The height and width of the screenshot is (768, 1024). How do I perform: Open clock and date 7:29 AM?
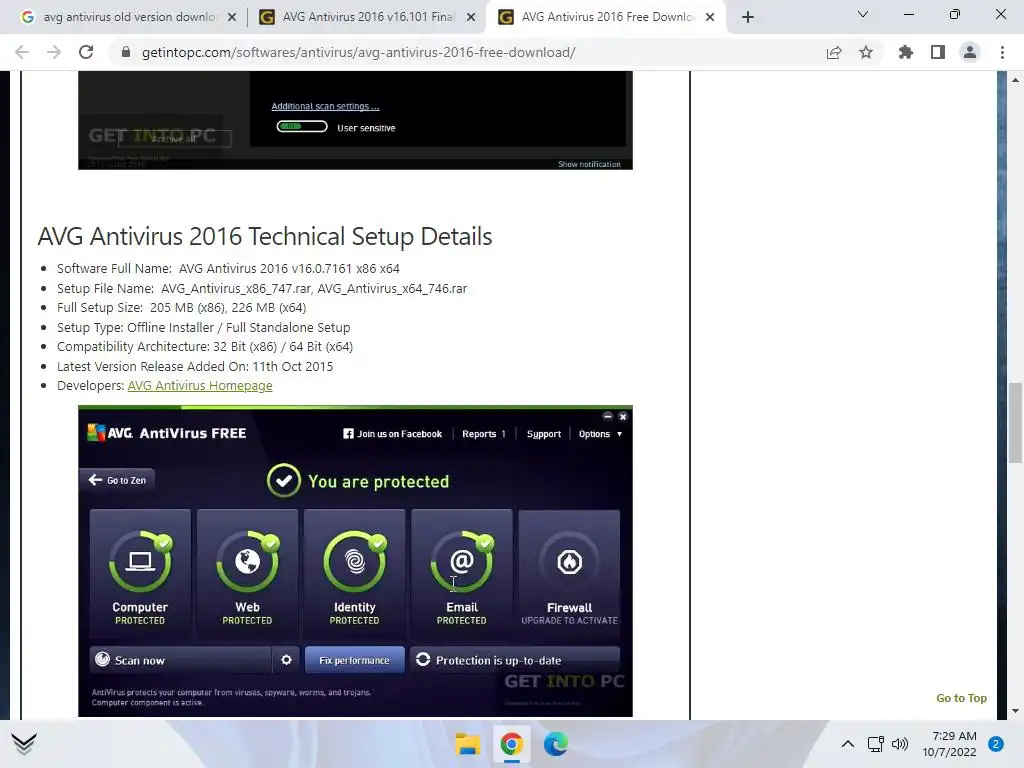click(x=950, y=744)
